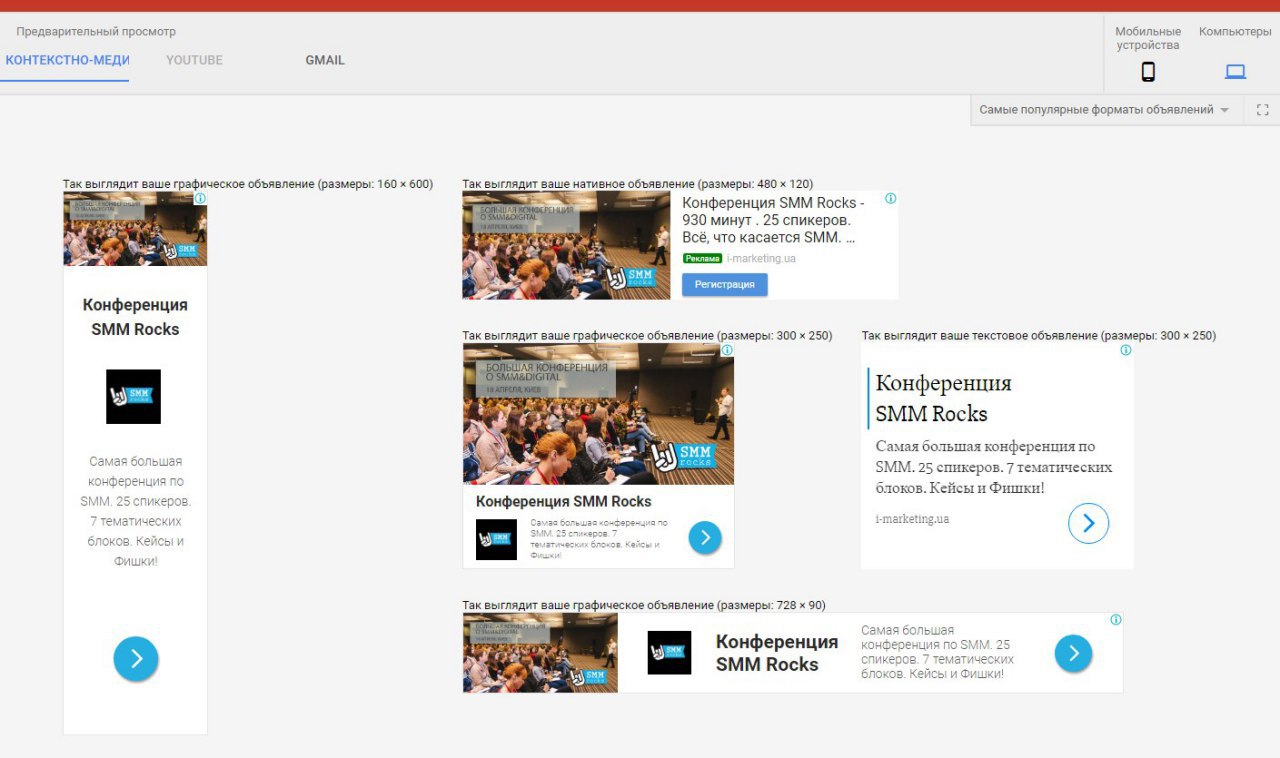1280x758 pixels.
Task: Click blue arrow button in 160 × 600 ad
Action: point(136,659)
